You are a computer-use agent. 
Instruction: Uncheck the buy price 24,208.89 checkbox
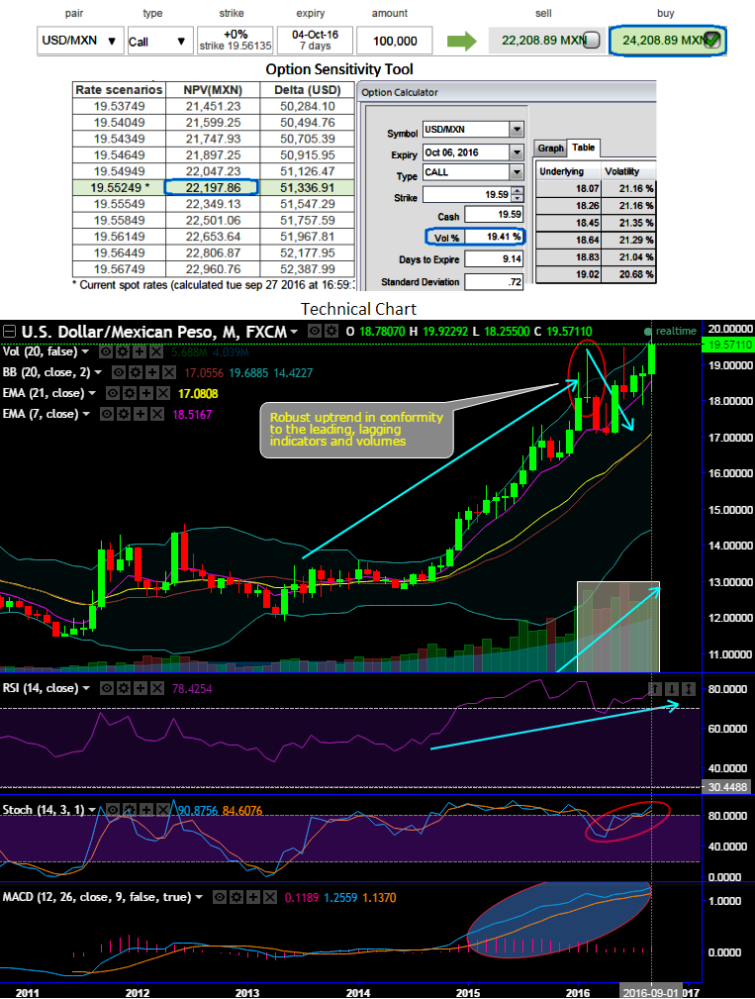tap(712, 41)
